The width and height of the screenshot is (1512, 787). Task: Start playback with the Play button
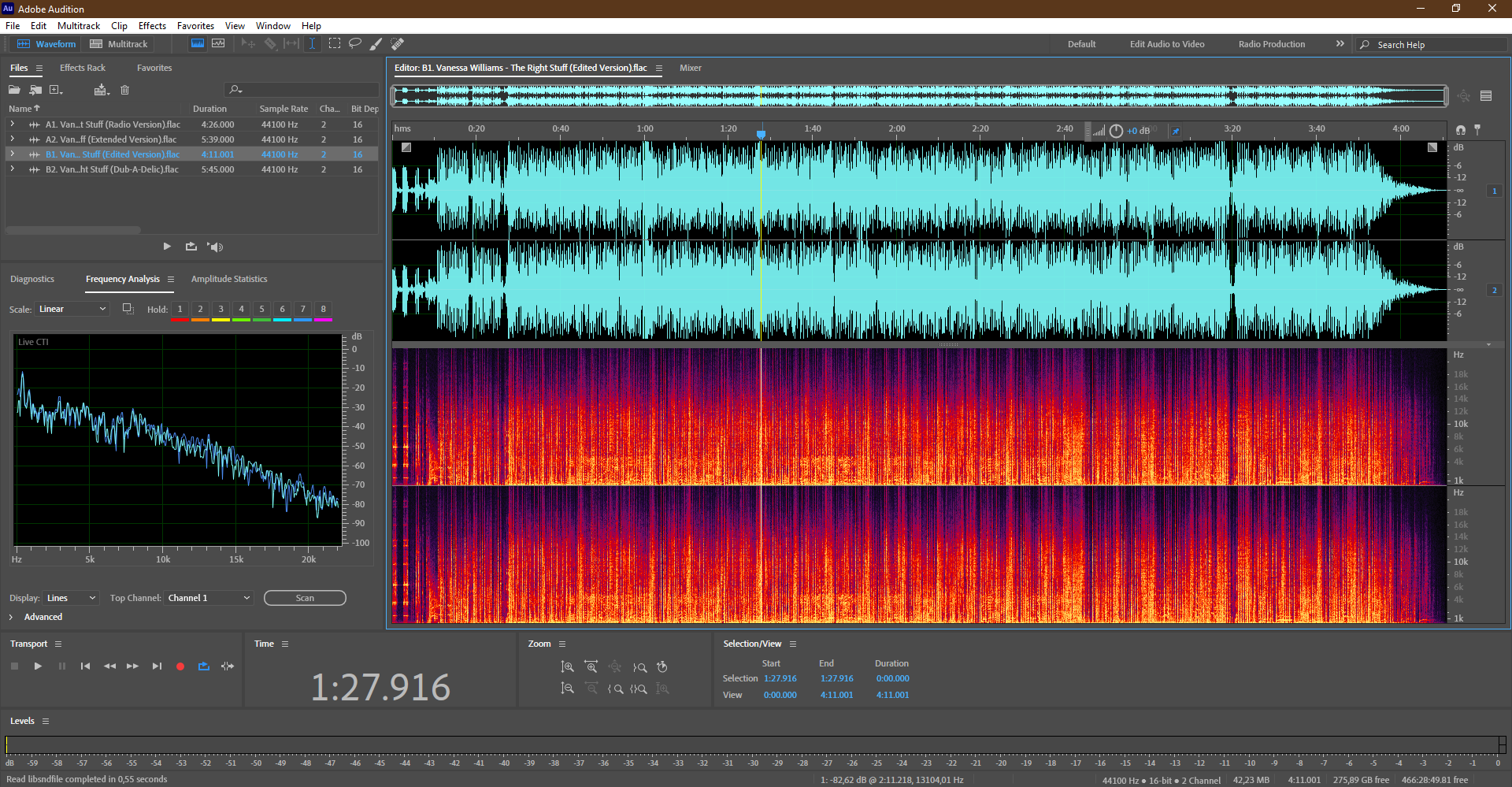[x=38, y=666]
